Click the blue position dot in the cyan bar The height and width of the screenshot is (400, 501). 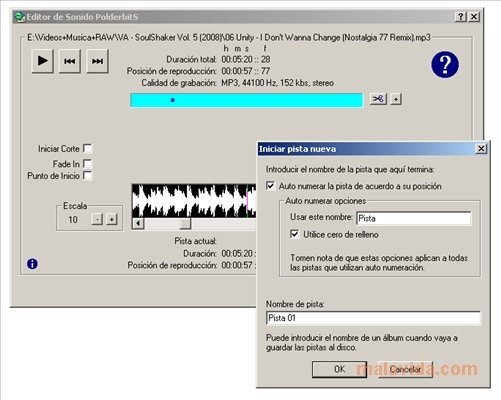click(x=173, y=100)
